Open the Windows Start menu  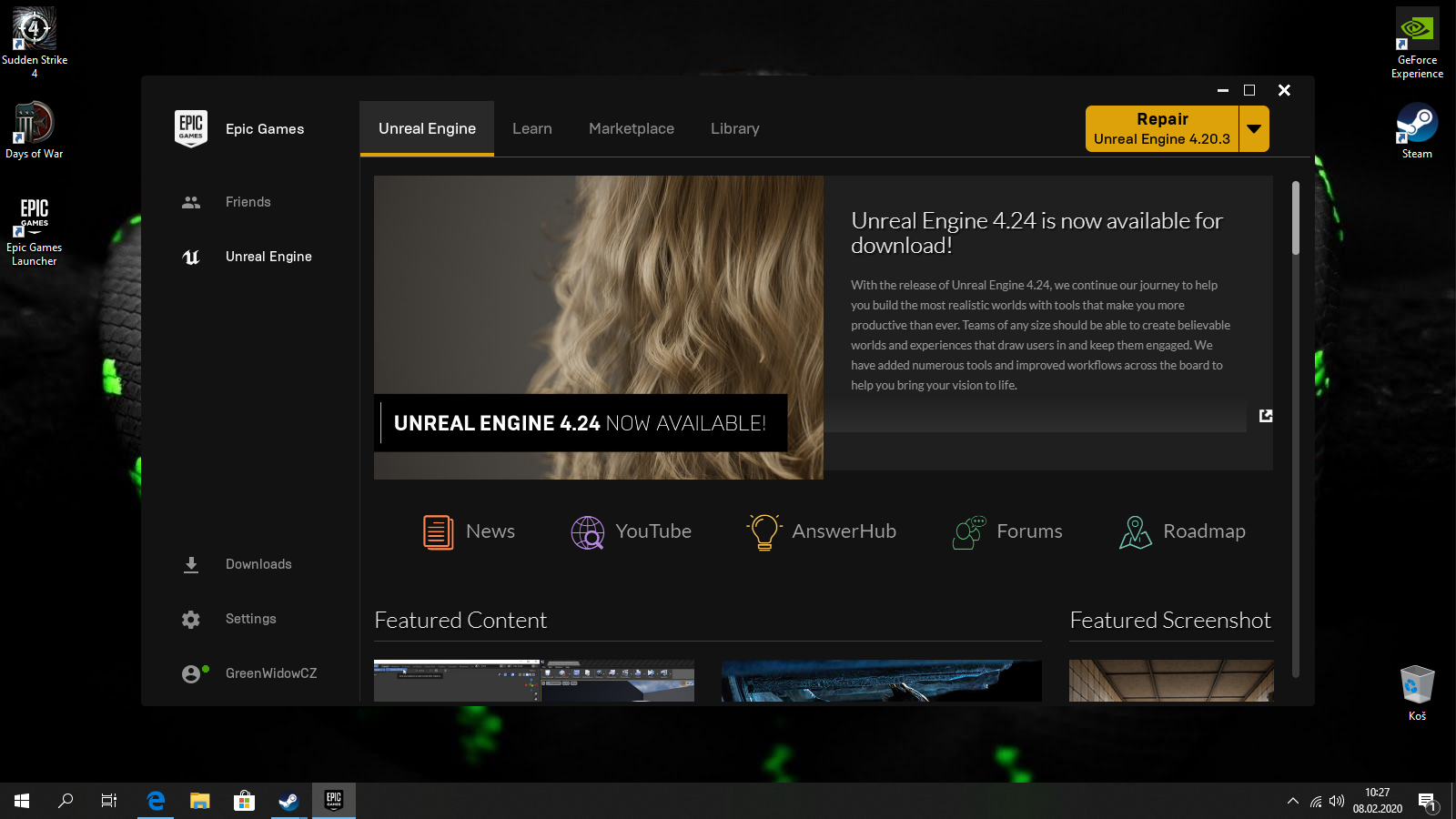tap(22, 801)
